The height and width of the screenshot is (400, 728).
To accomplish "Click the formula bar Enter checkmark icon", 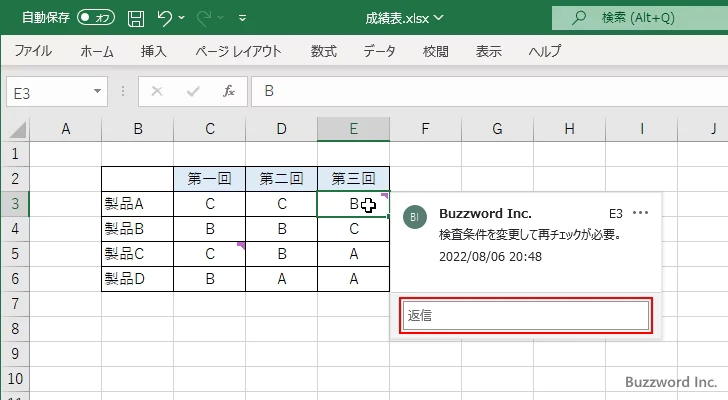I will 193,91.
